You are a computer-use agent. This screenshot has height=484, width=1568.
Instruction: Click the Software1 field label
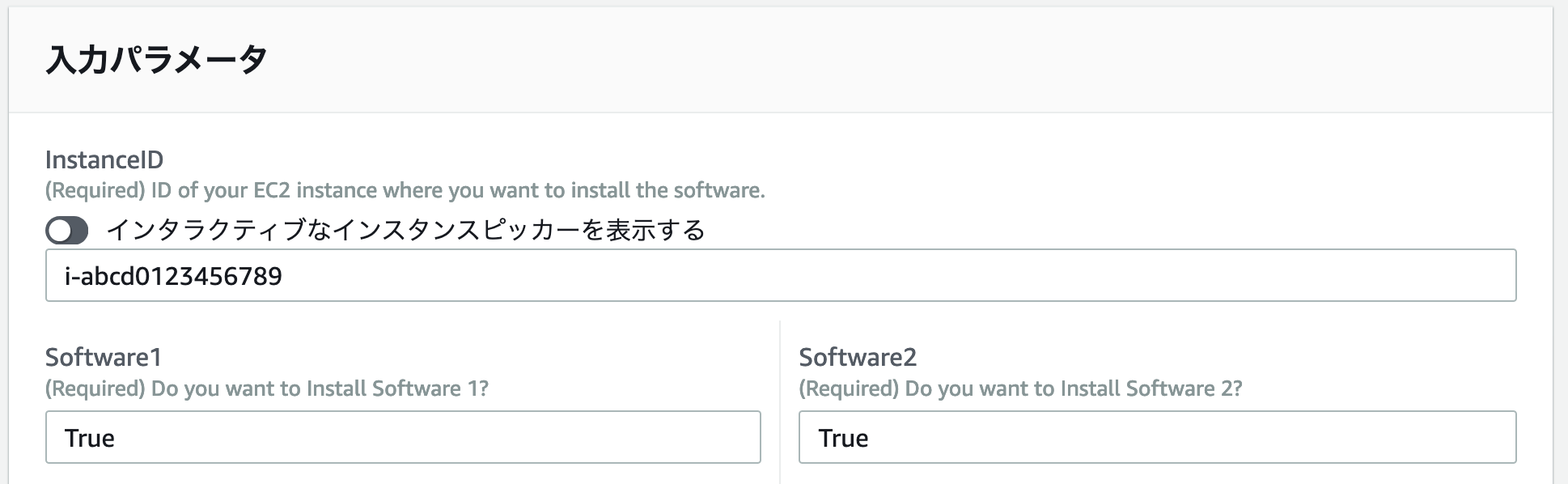pos(104,357)
